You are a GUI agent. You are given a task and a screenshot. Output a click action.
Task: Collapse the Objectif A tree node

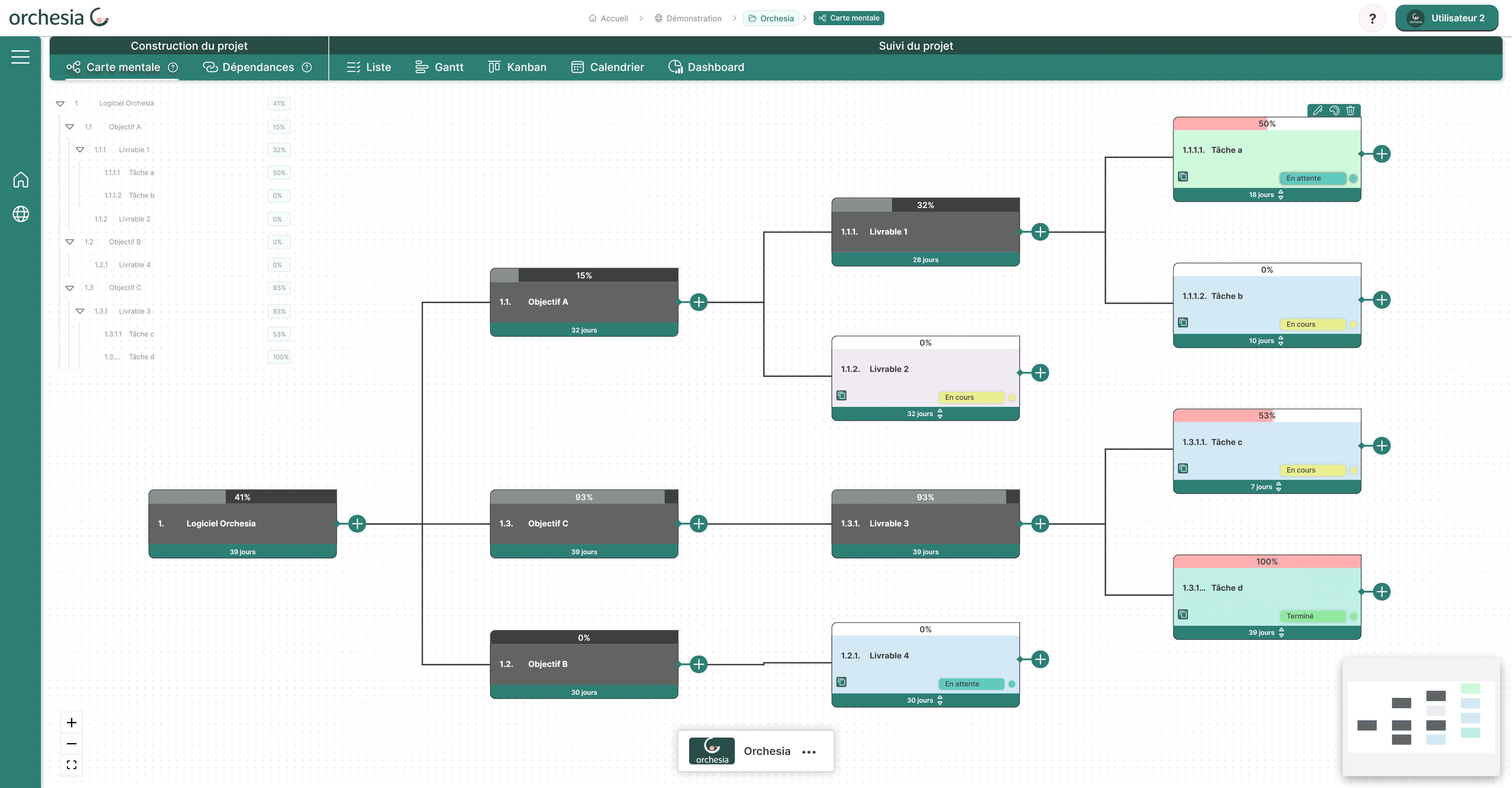tap(70, 127)
